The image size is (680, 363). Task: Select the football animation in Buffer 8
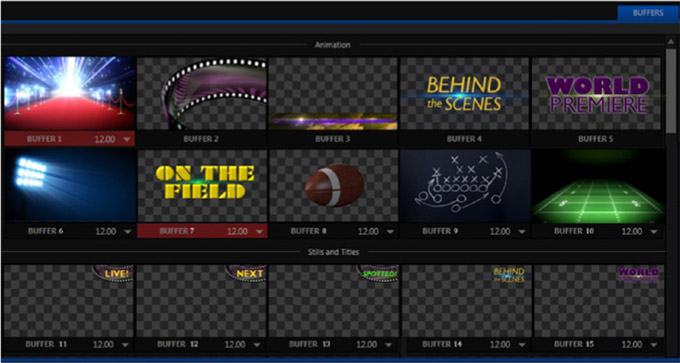333,186
